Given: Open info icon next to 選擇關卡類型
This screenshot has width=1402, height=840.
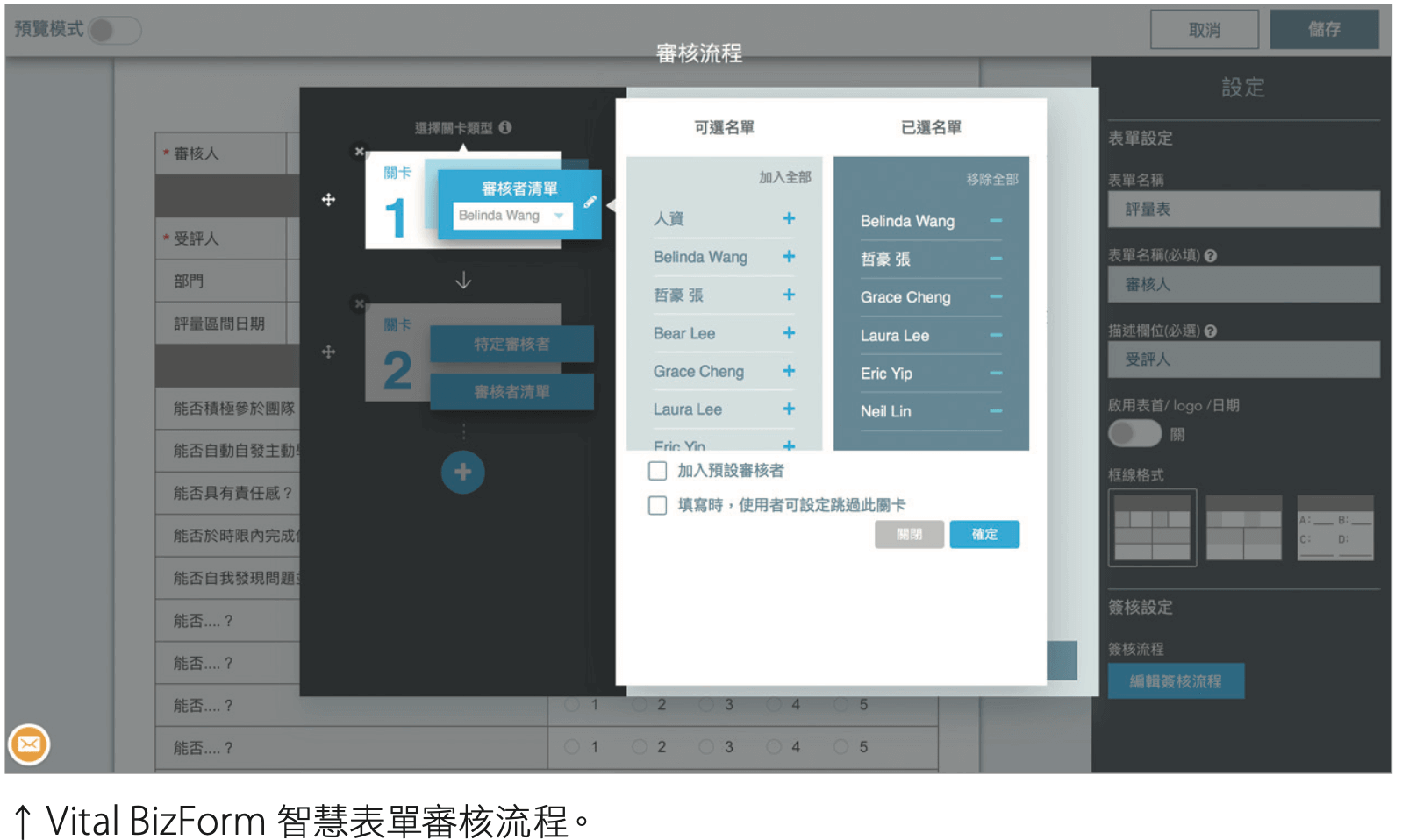Looking at the screenshot, I should (x=505, y=127).
